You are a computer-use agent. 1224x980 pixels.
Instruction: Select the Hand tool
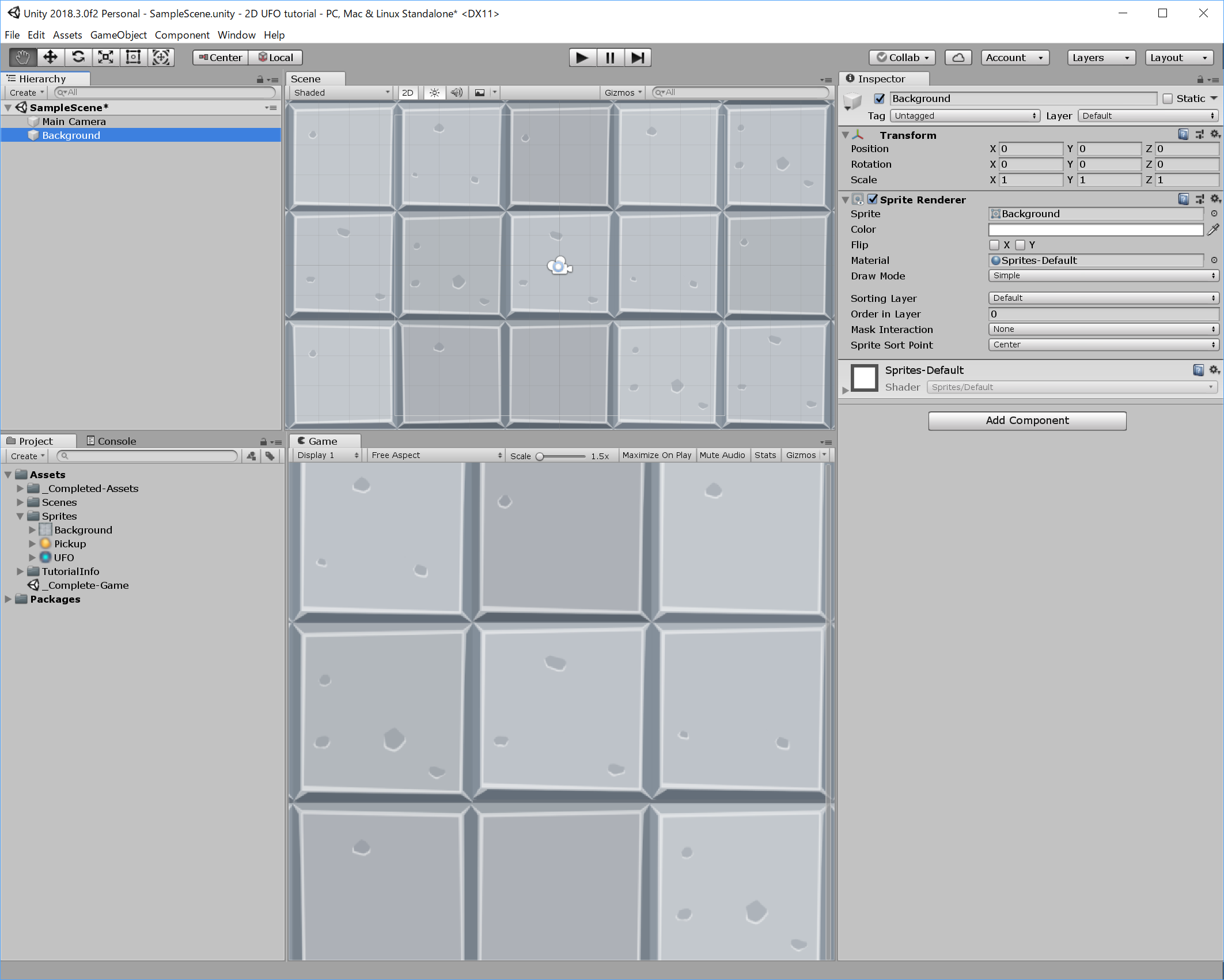[23, 57]
